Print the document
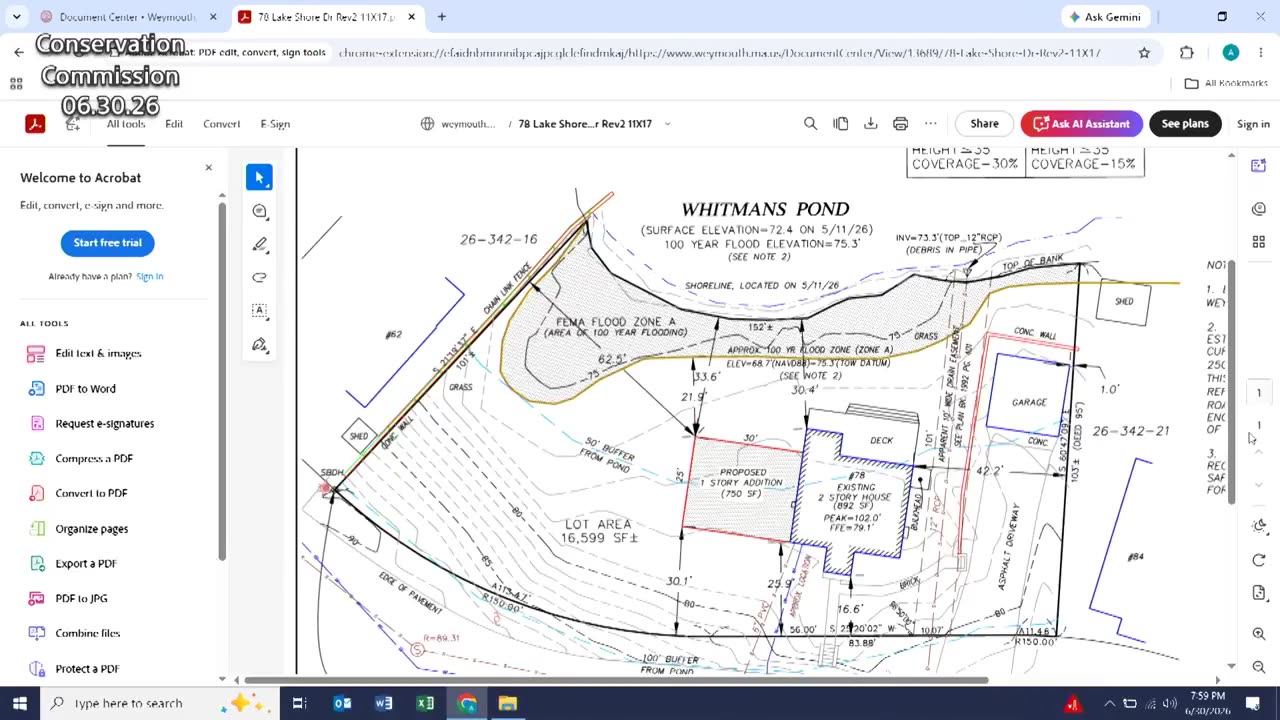This screenshot has width=1280, height=720. [x=901, y=124]
